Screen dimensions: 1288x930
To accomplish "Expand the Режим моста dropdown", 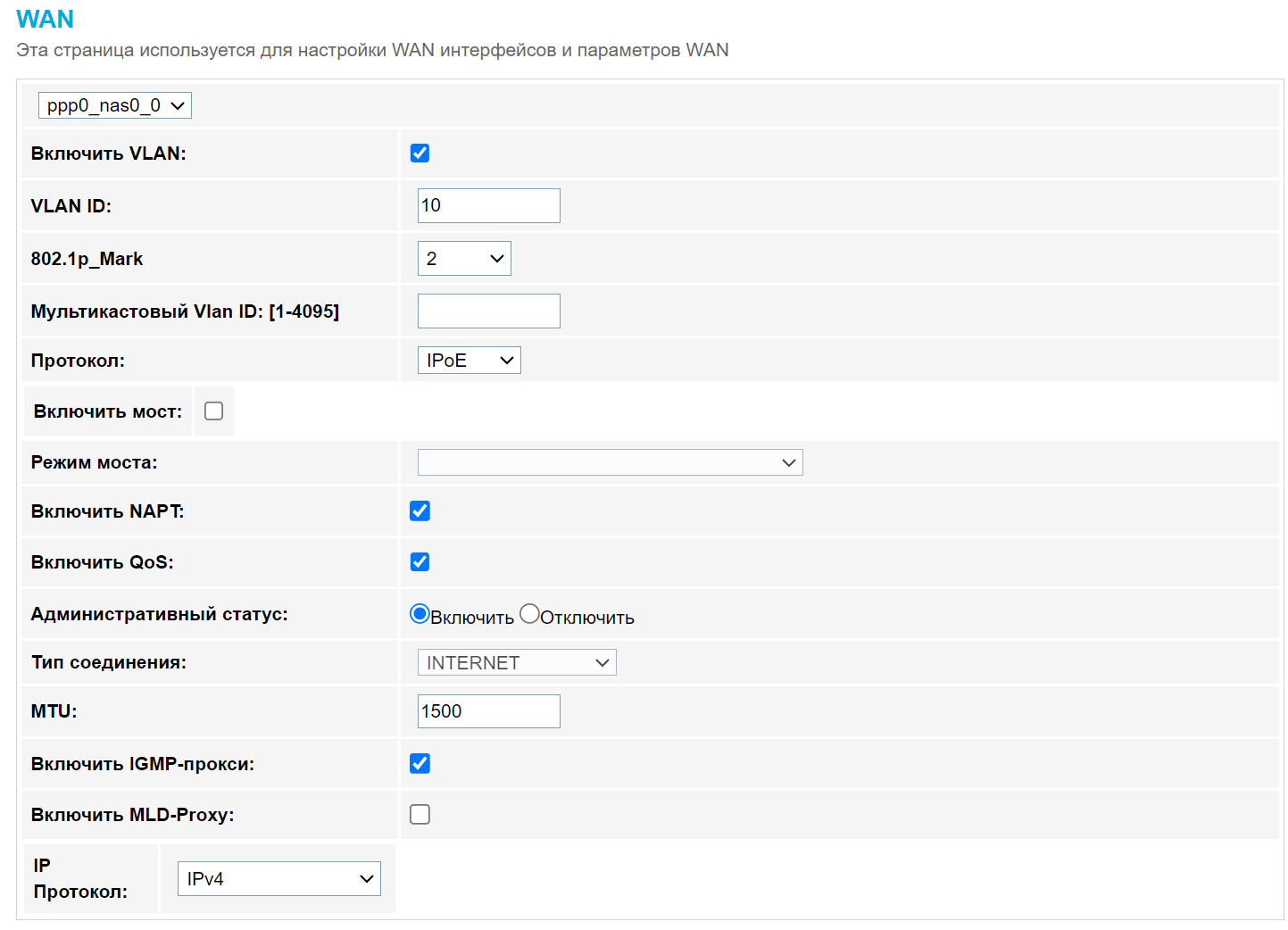I will (x=610, y=462).
